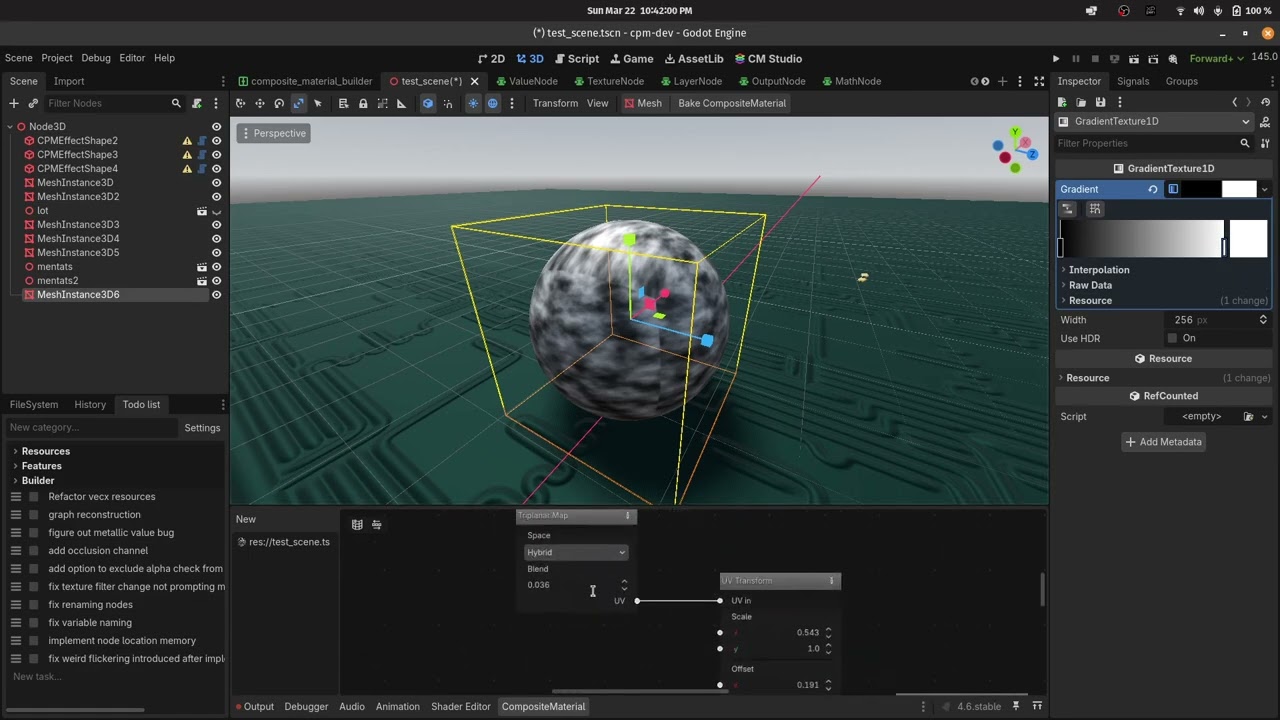
Task: Reverse the gradient in the gradient editor
Action: tap(1067, 209)
